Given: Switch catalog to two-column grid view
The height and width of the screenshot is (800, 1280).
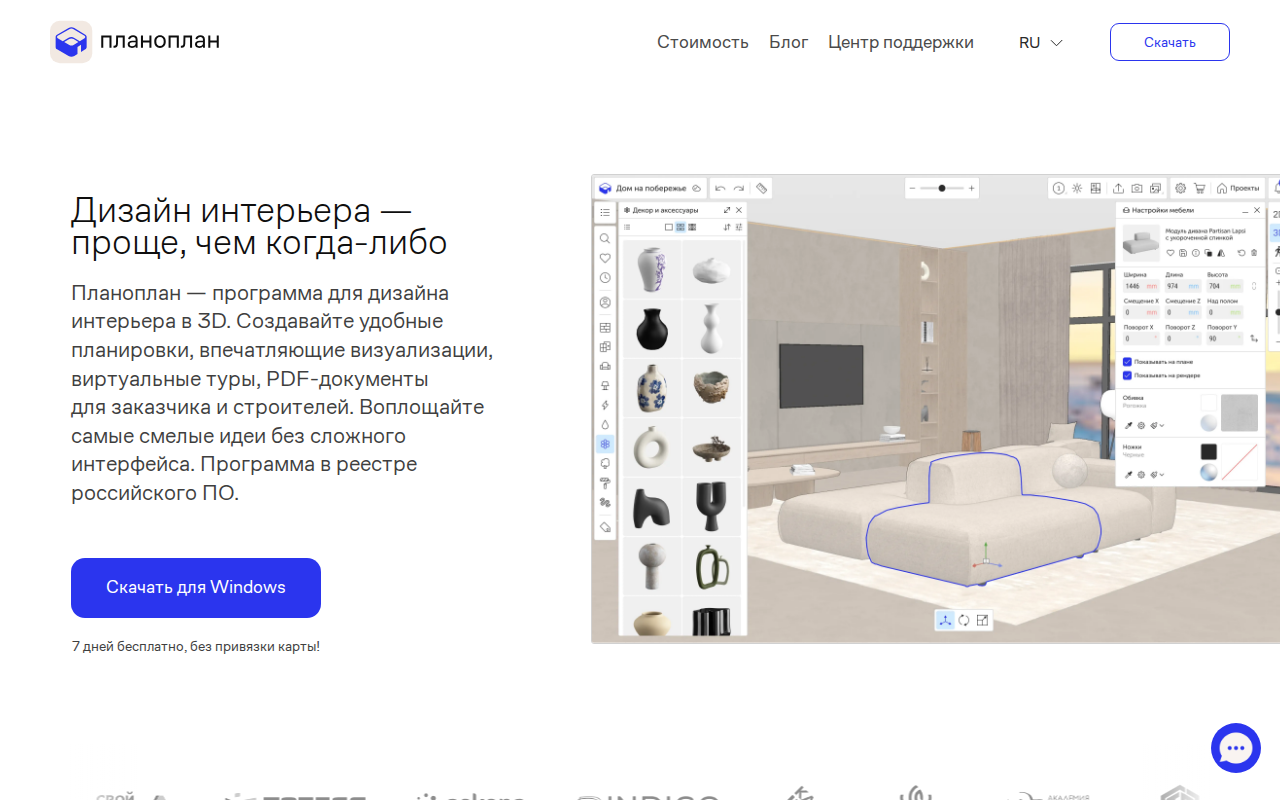Looking at the screenshot, I should point(680,227).
